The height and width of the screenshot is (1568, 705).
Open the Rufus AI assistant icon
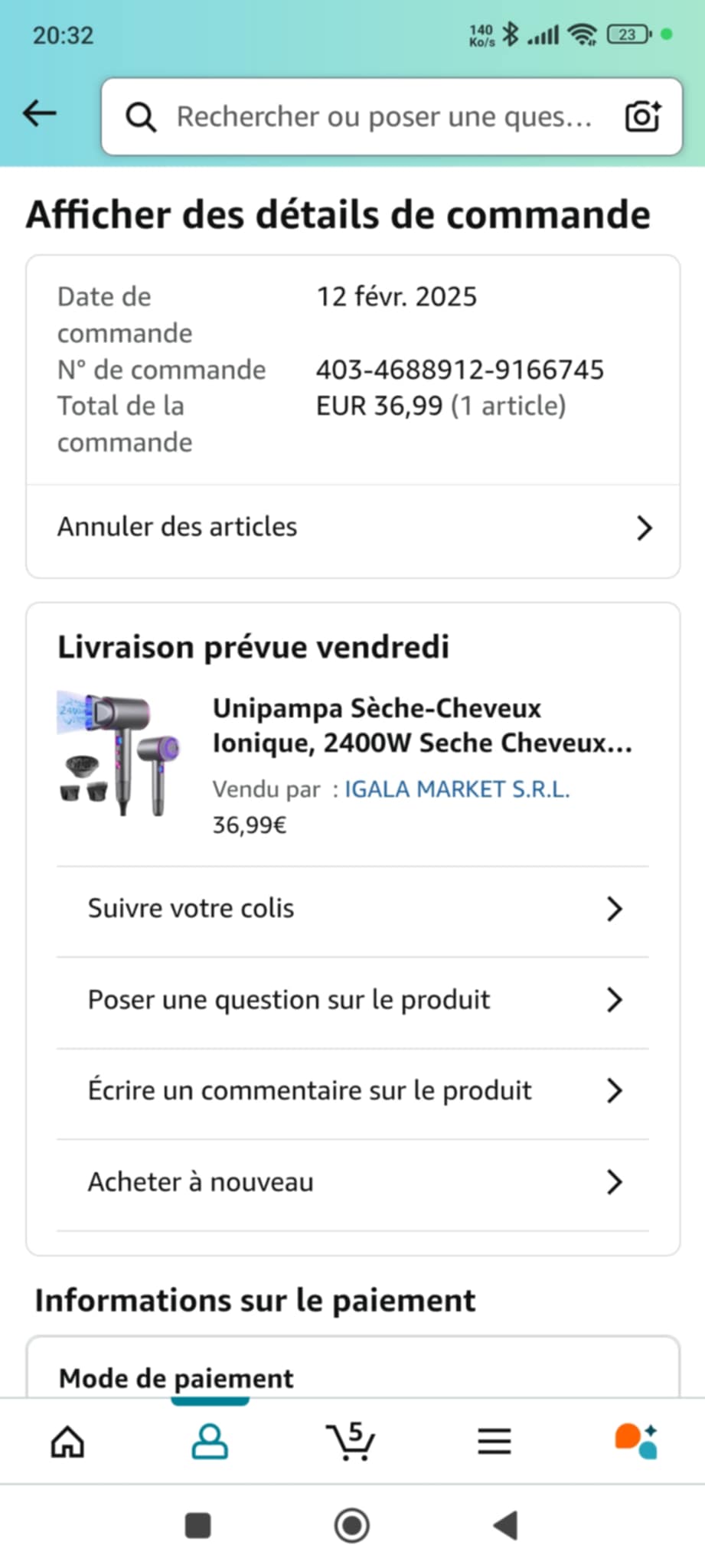tap(635, 1442)
